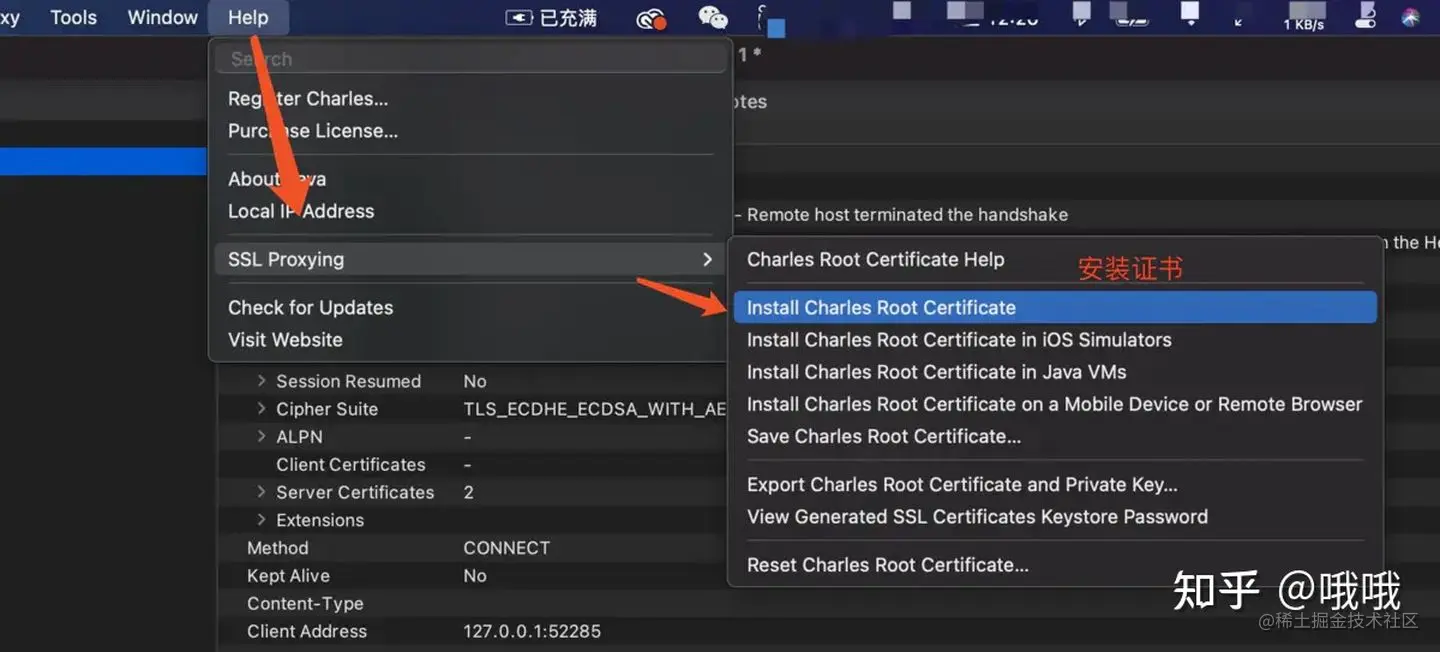The width and height of the screenshot is (1440, 652).
Task: Expand the Session Resumed row
Action: [262, 381]
